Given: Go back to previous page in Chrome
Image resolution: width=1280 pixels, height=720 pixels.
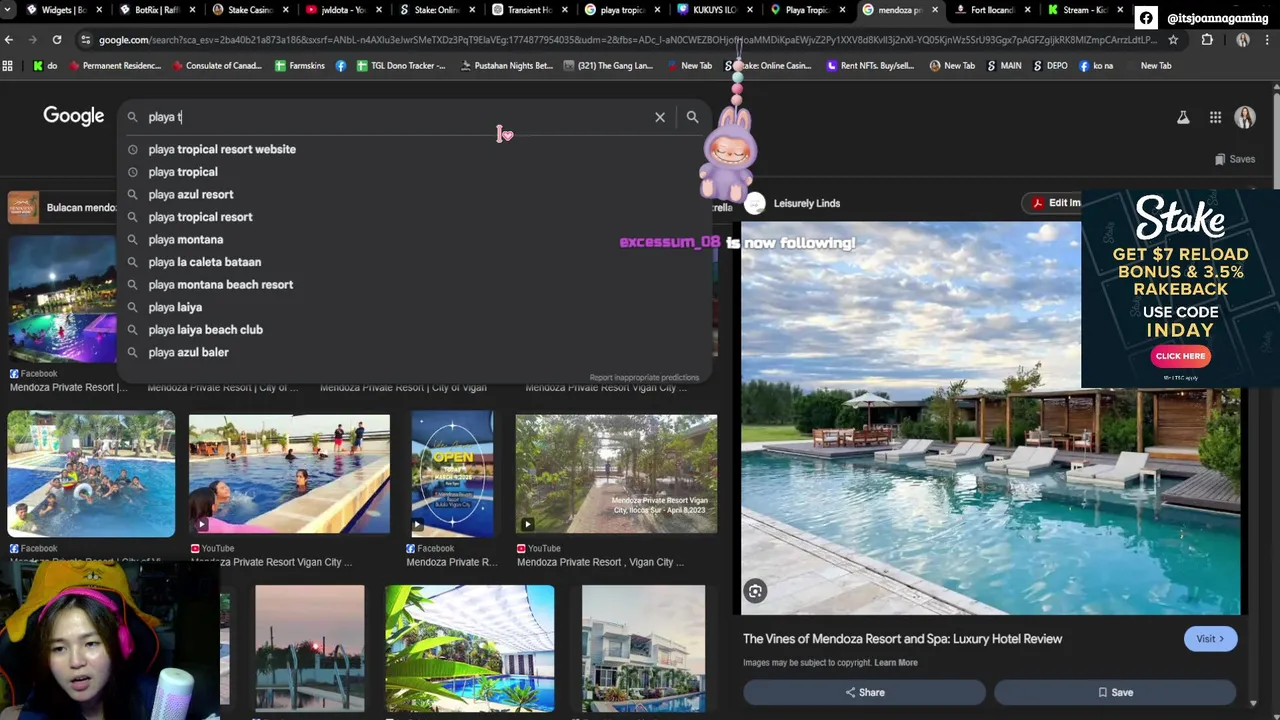Looking at the screenshot, I should pyautogui.click(x=9, y=40).
